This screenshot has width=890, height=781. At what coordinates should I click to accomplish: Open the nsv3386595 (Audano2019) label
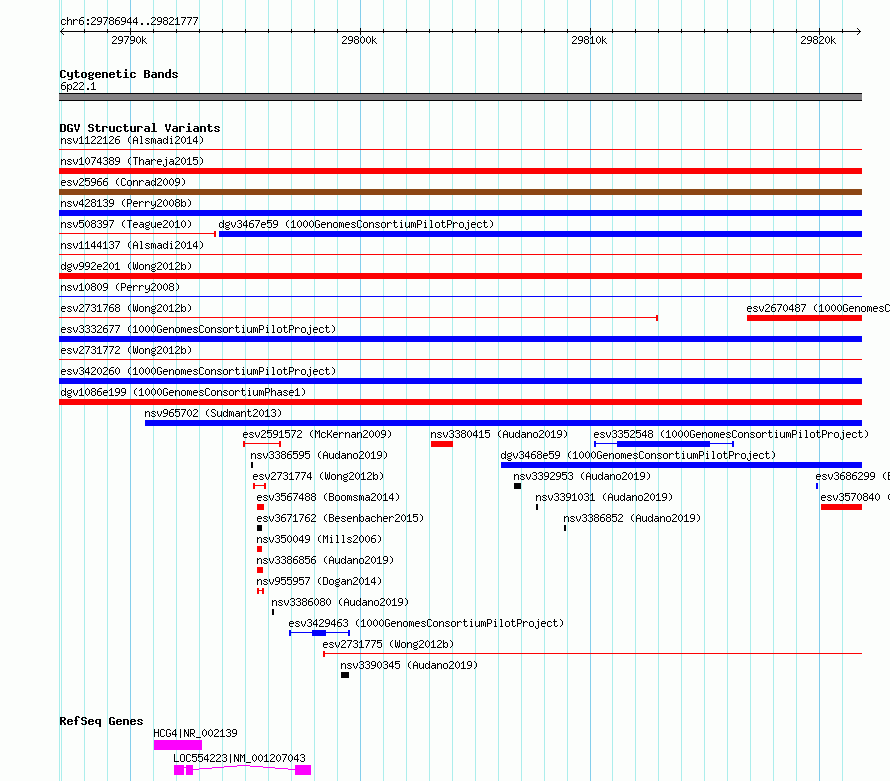pos(319,455)
